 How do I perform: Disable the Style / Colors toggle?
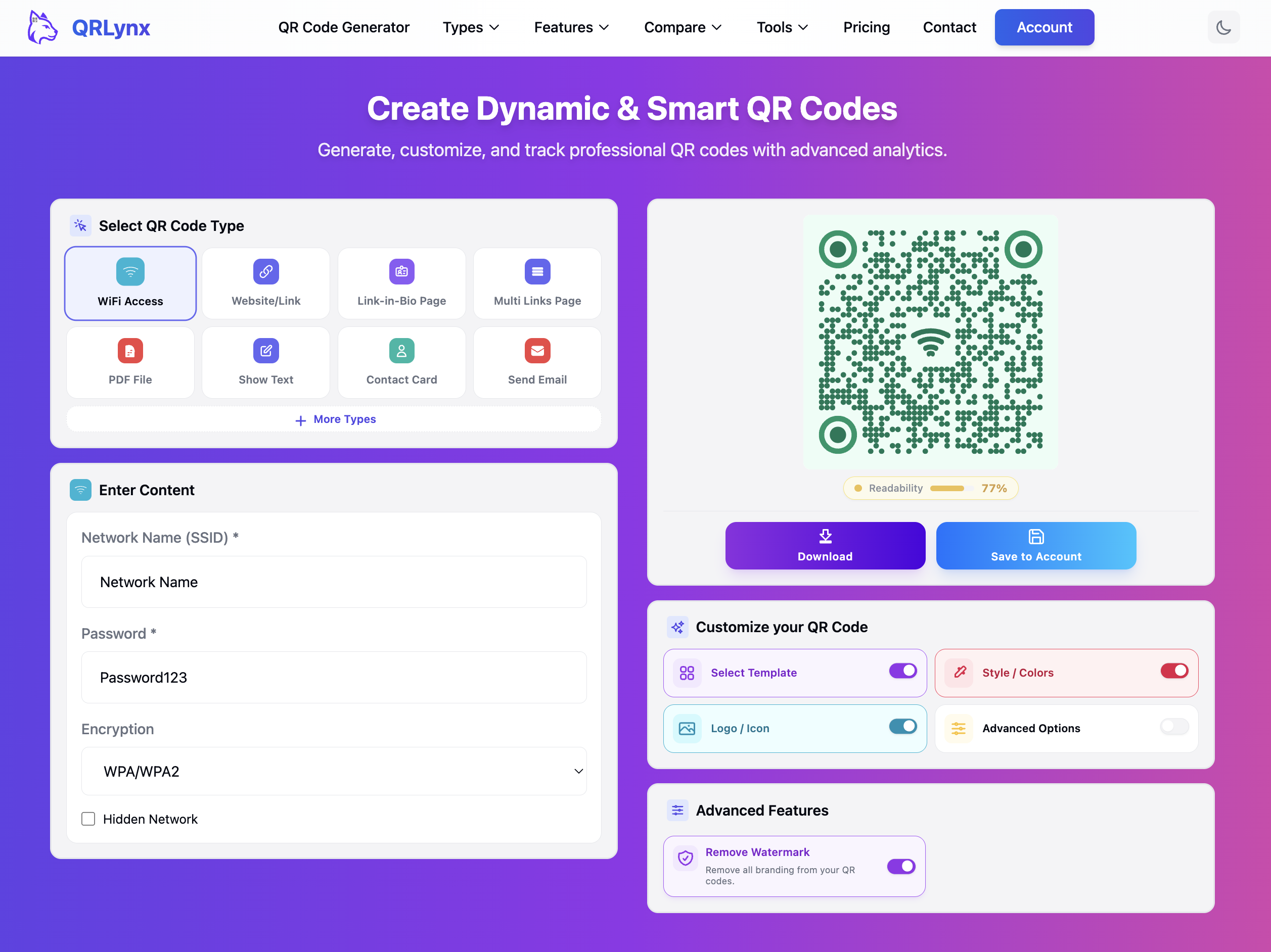click(x=1173, y=671)
